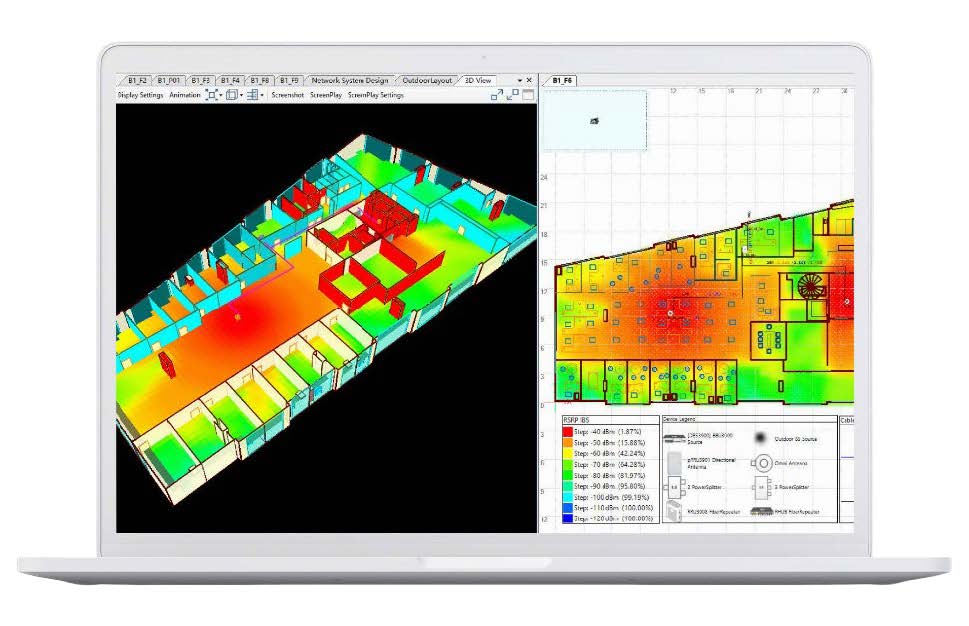Click the 3D box view icon
Screen dimensions: 969x626
231,95
